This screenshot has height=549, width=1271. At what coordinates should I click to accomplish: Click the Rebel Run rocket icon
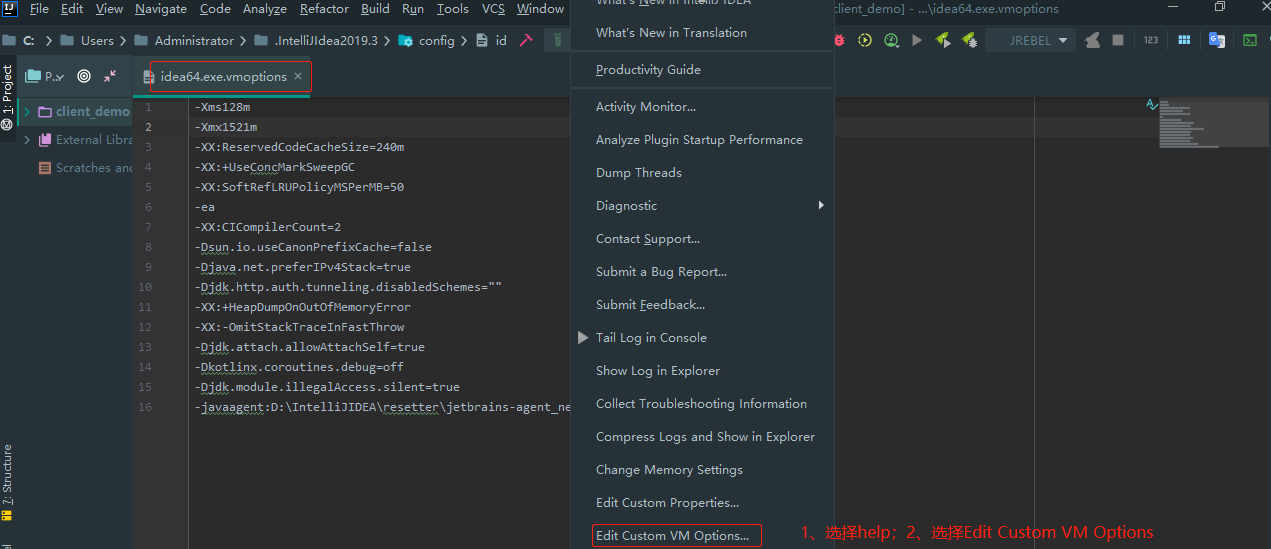(x=943, y=41)
